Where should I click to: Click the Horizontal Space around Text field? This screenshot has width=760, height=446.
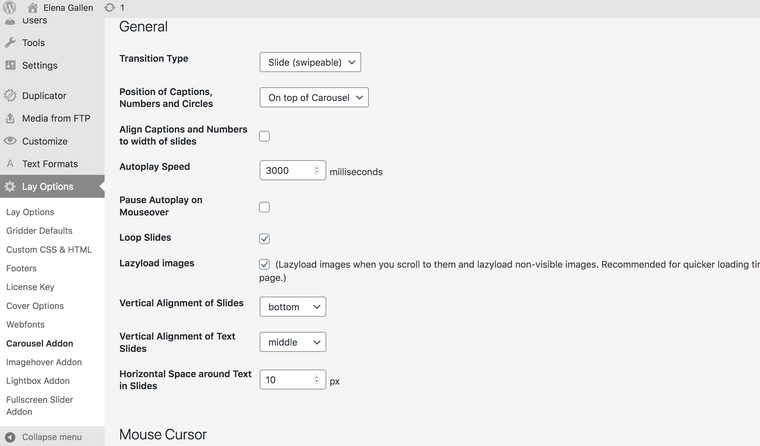(286, 380)
